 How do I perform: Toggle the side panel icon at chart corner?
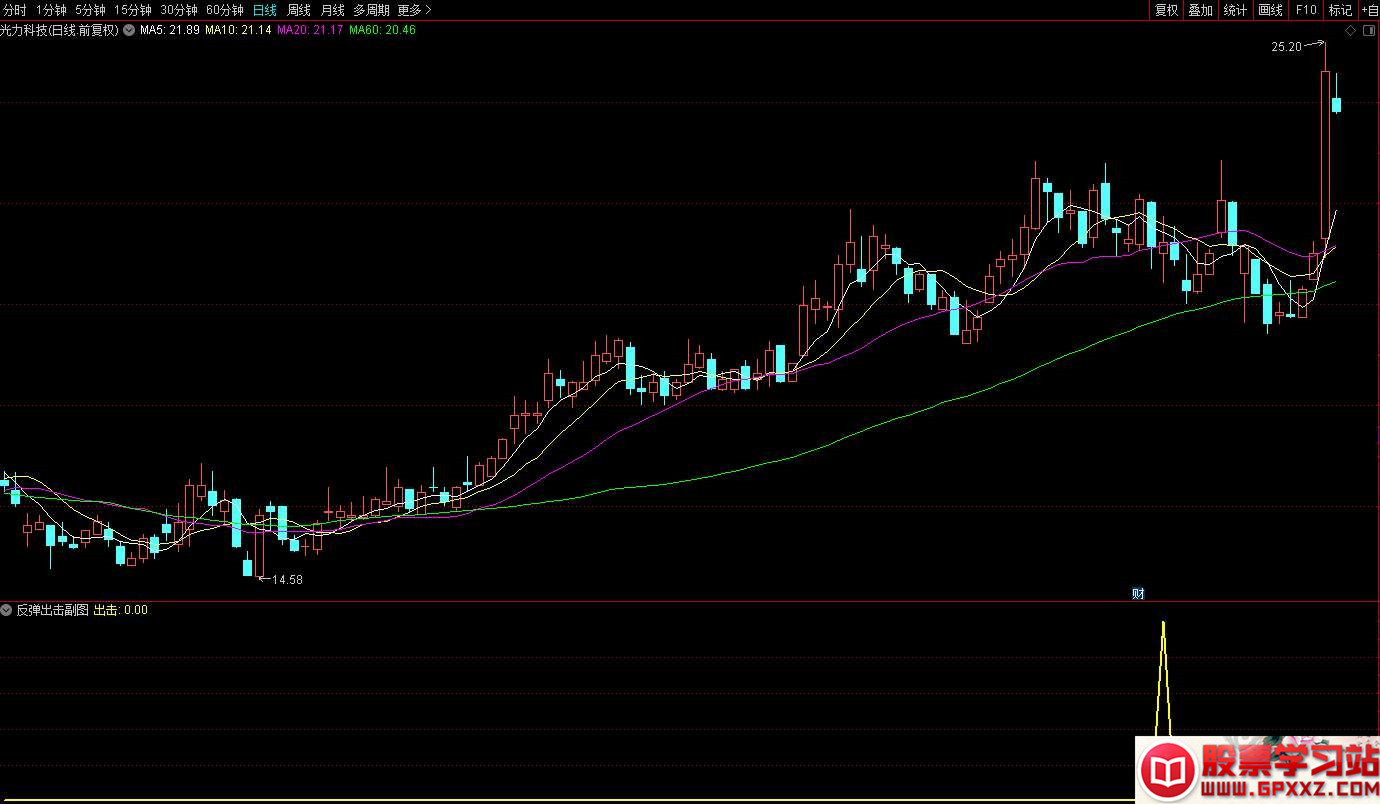click(1368, 31)
